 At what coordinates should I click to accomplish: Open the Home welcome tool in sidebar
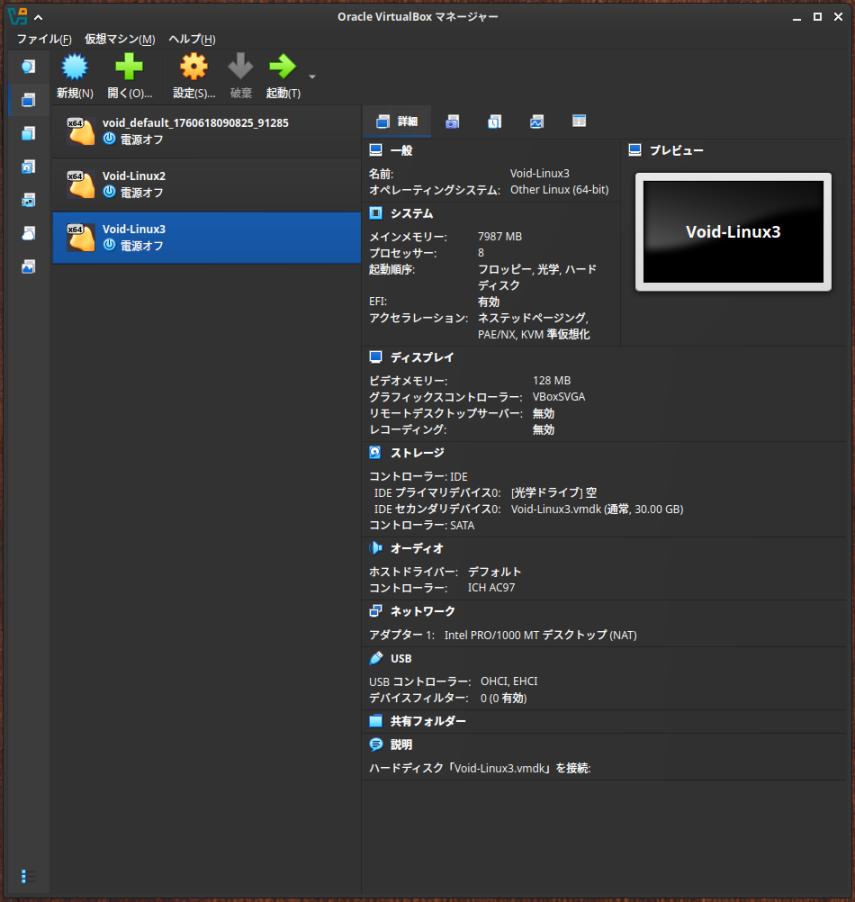coord(28,67)
